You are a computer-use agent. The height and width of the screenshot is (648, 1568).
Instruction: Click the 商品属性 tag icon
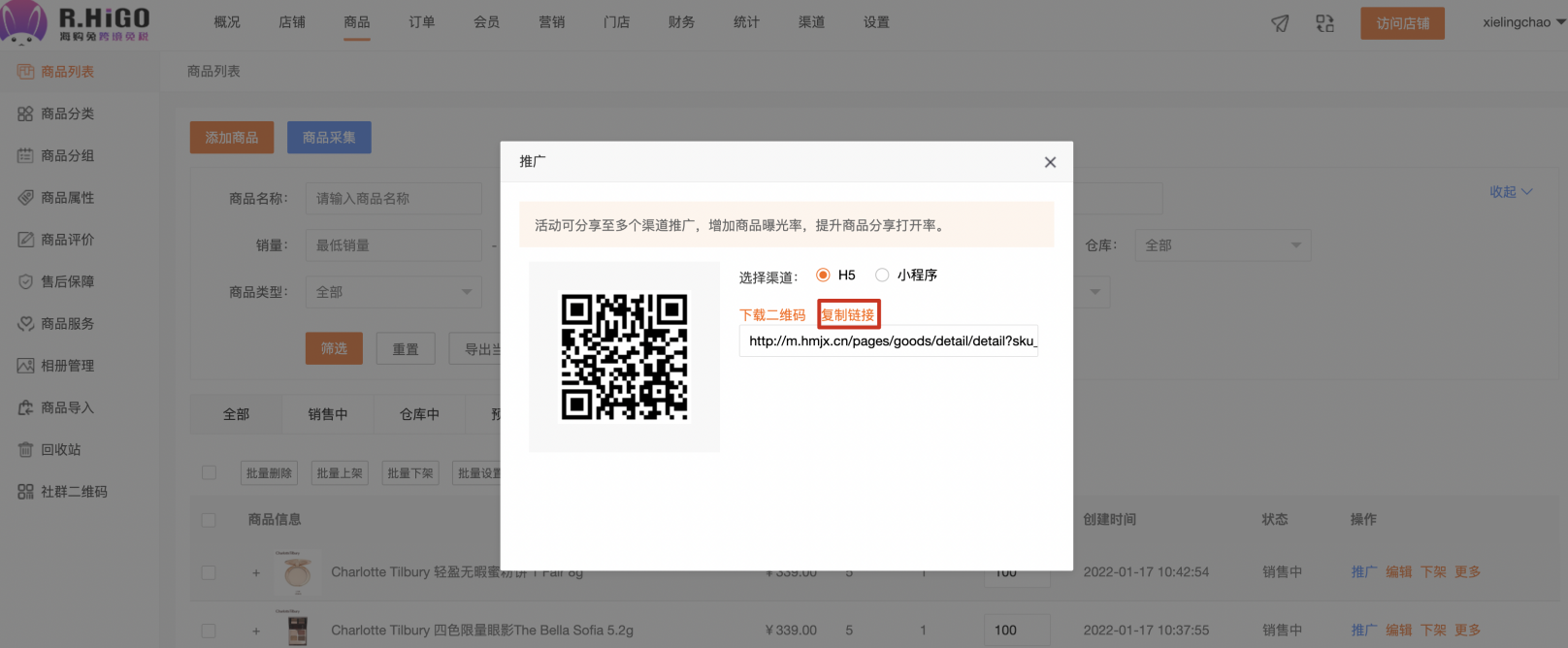tap(25, 198)
